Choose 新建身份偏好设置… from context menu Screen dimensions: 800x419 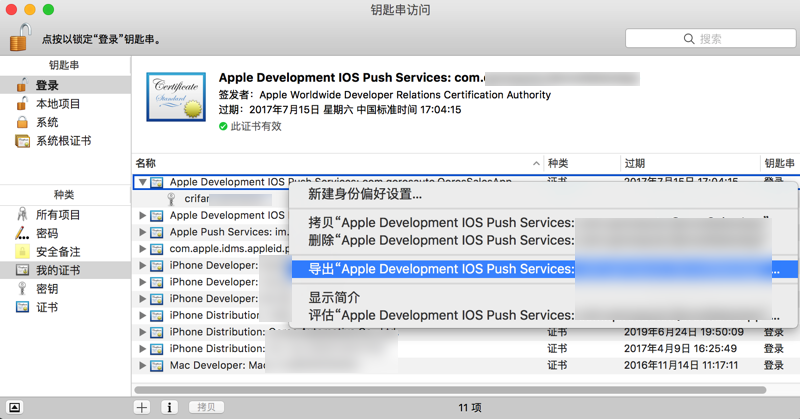pyautogui.click(x=544, y=194)
